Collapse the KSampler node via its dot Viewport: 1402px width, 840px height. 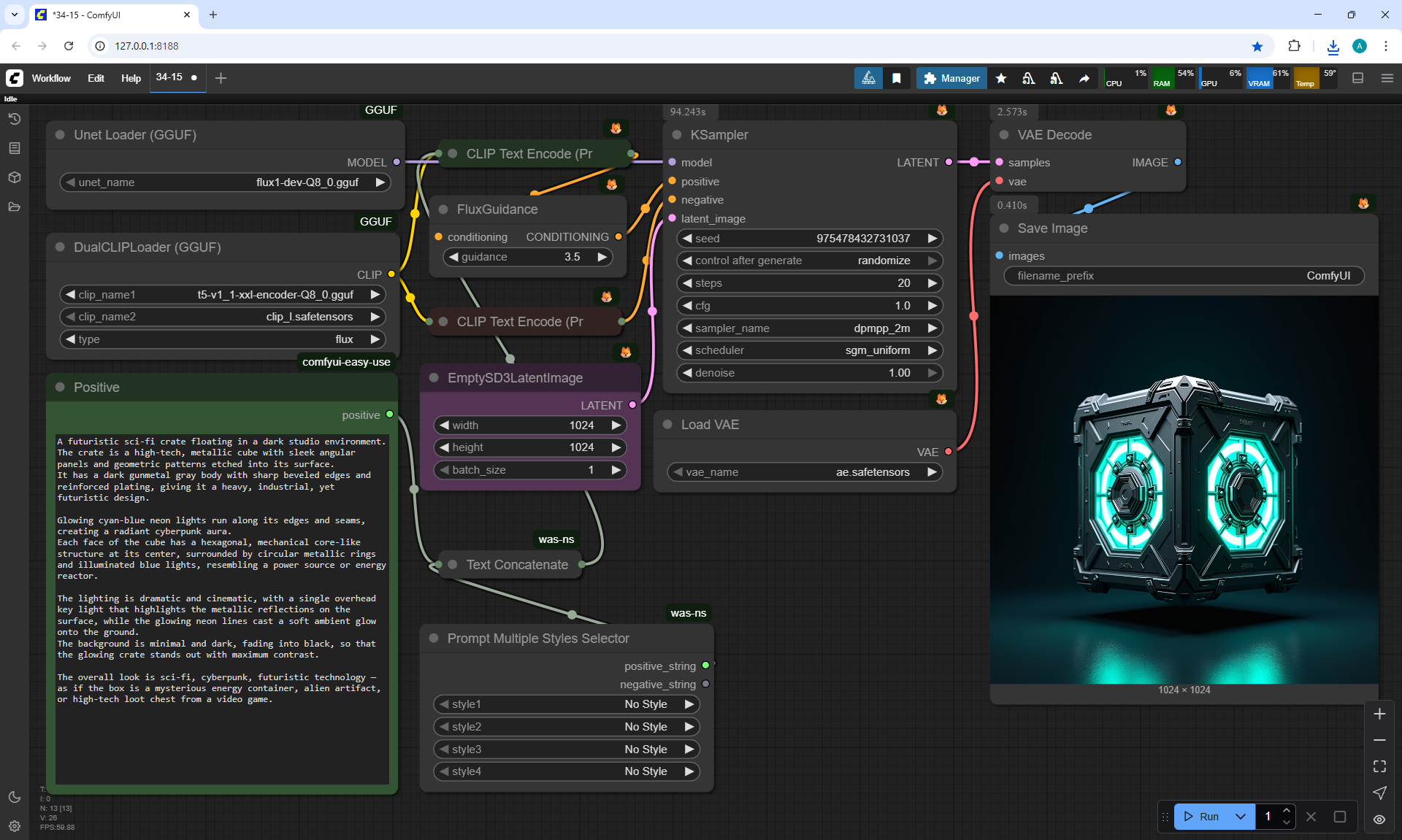tap(677, 135)
